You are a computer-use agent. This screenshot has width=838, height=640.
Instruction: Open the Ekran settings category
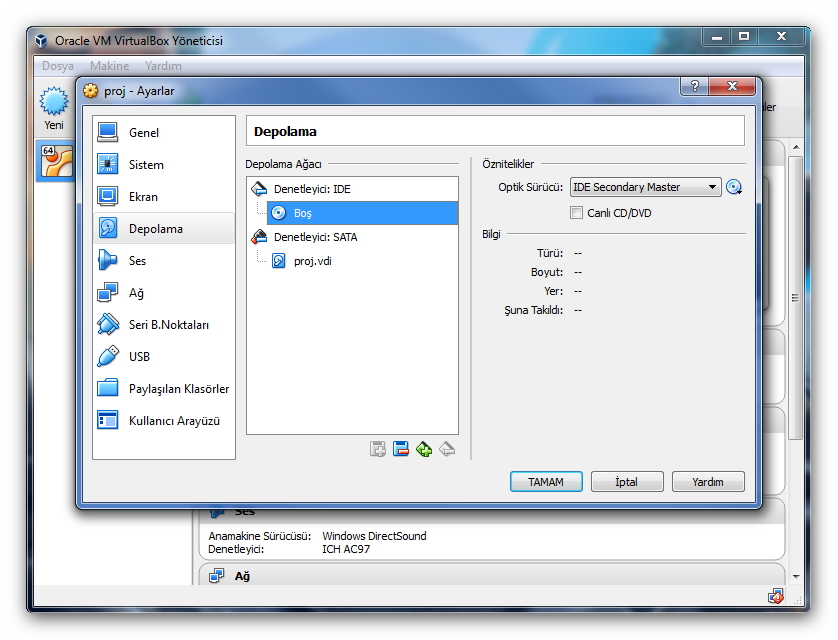pos(164,197)
